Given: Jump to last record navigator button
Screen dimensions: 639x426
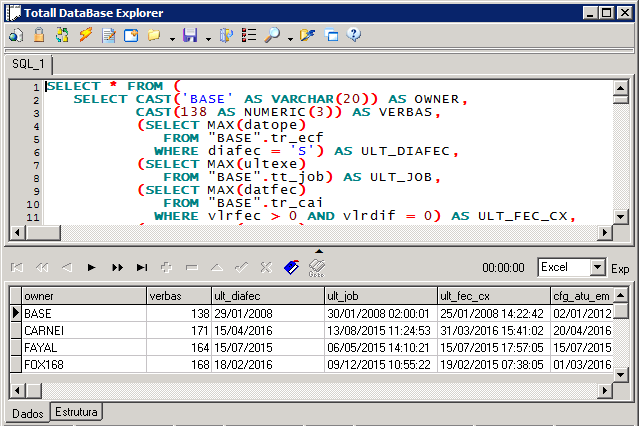Looking at the screenshot, I should click(x=142, y=267).
